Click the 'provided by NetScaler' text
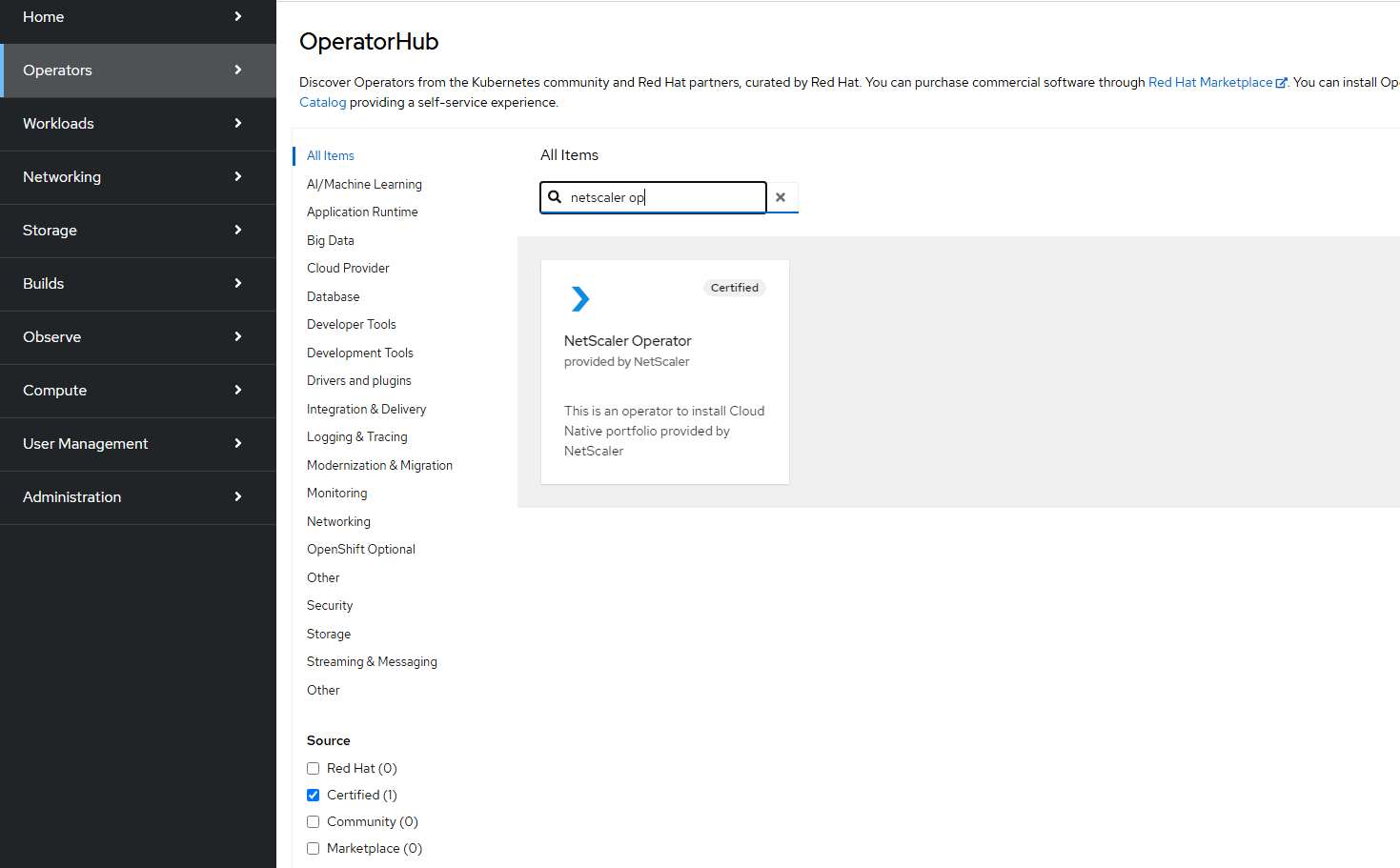 point(627,362)
